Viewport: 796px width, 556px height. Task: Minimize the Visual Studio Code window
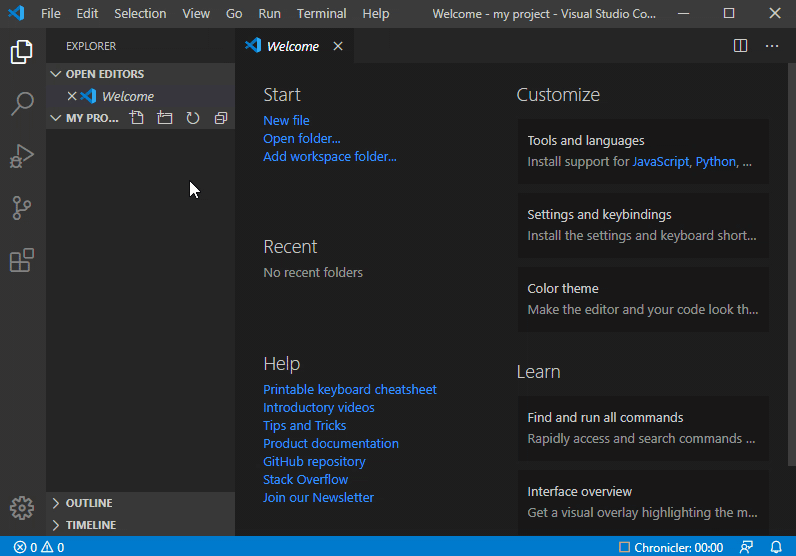tap(683, 13)
